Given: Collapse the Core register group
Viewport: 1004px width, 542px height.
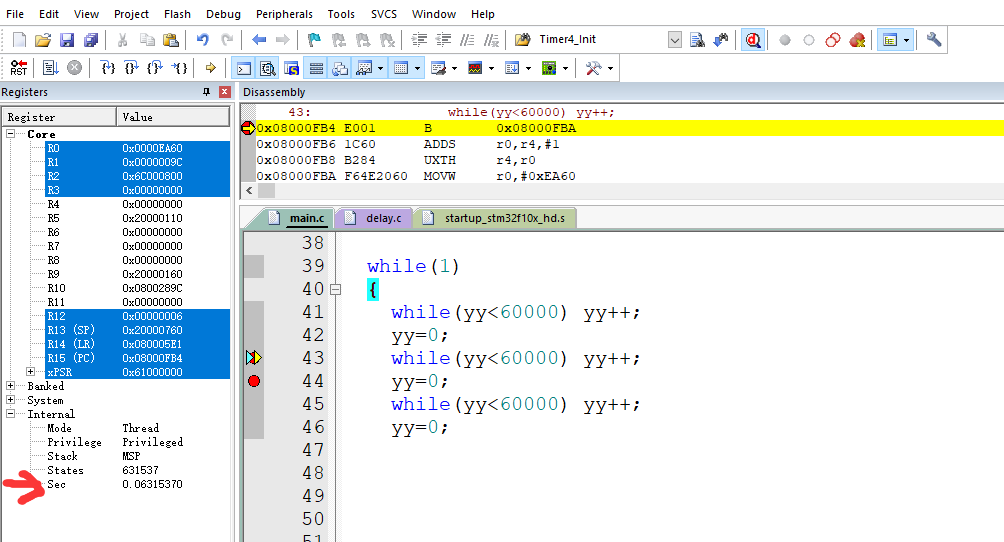Looking at the screenshot, I should coord(11,134).
